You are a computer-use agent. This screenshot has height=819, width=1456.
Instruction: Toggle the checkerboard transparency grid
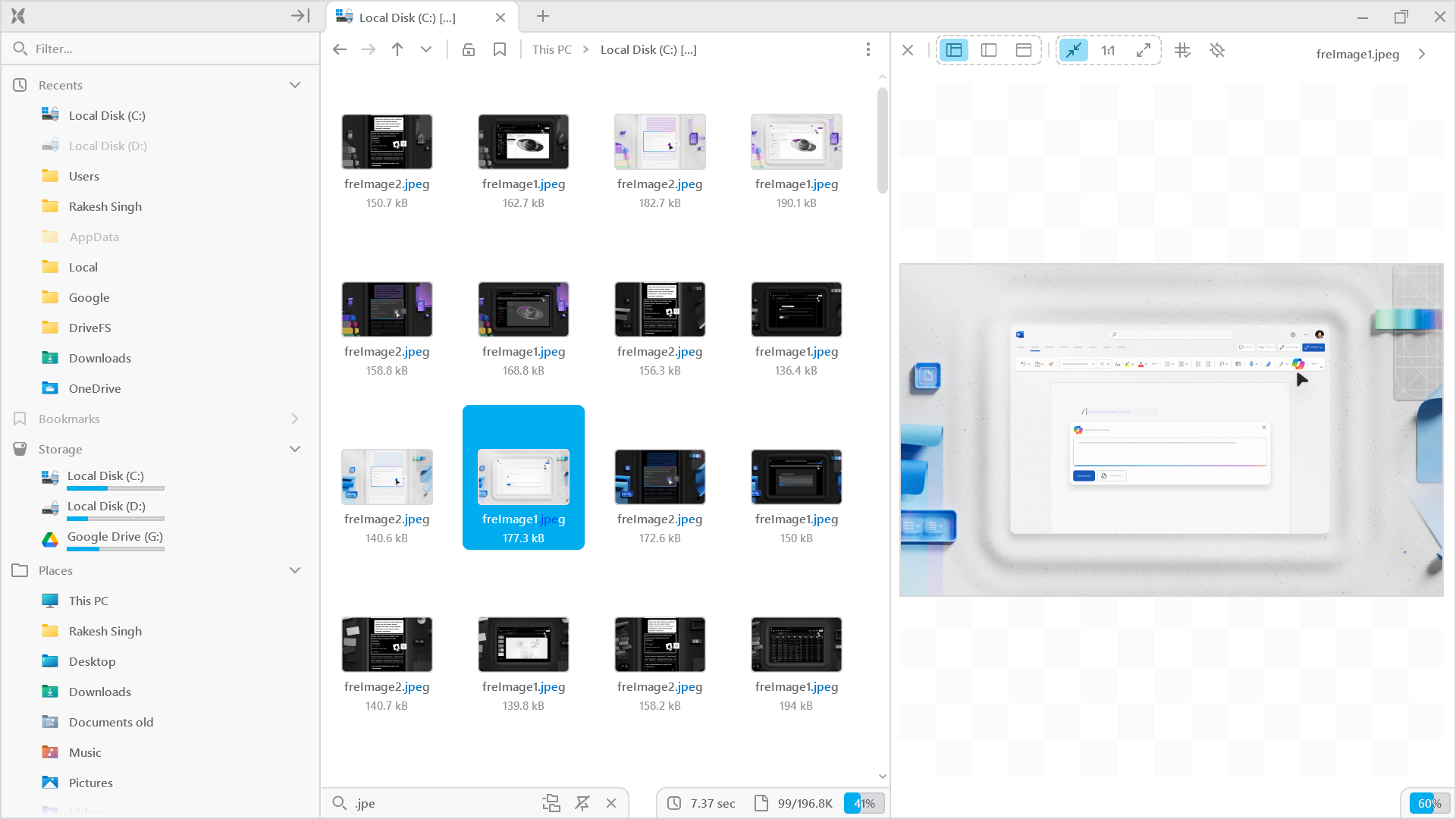1182,50
